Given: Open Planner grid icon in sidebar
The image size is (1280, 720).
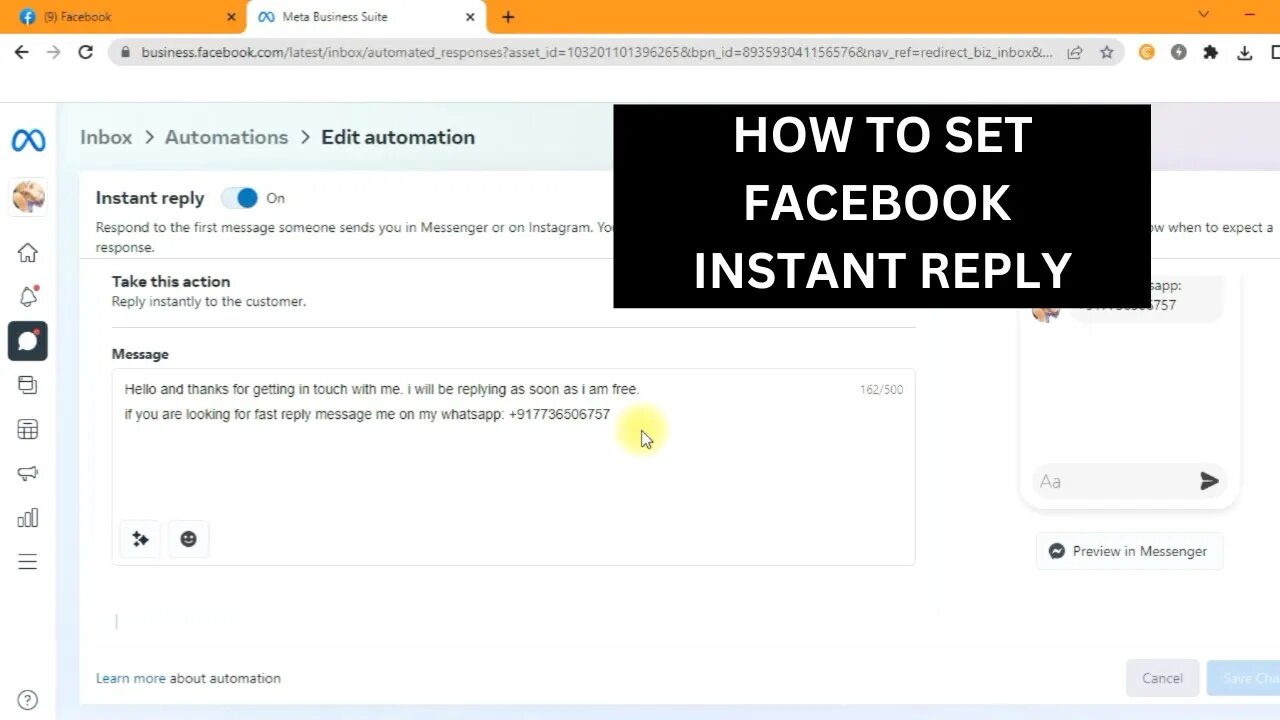Looking at the screenshot, I should (x=28, y=430).
